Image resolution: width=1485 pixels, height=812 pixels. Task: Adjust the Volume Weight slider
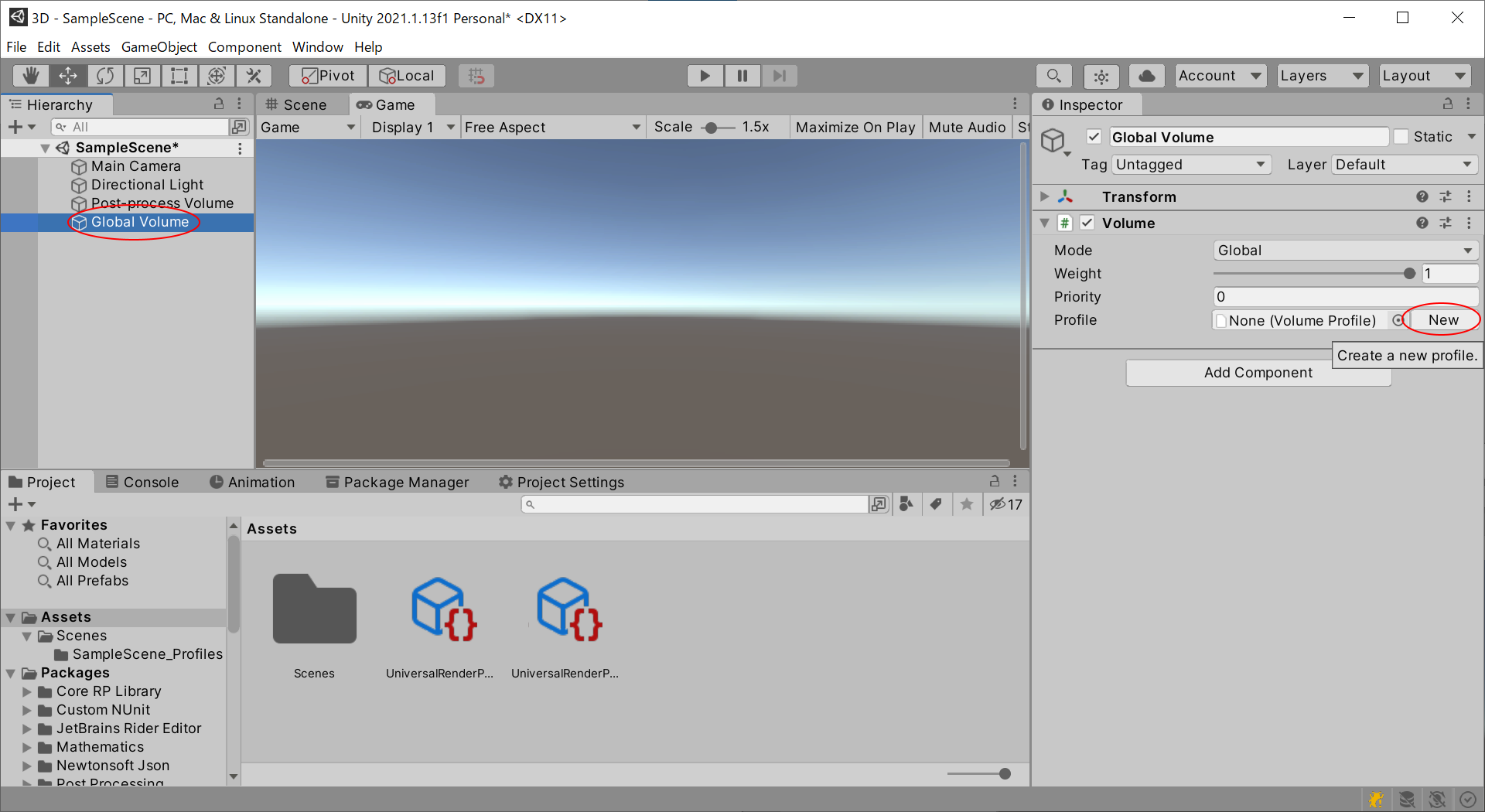[x=1314, y=274]
